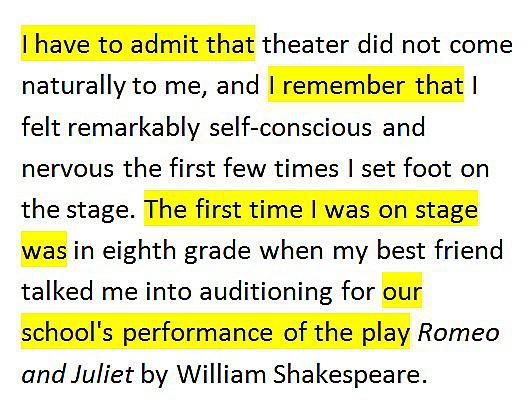Image resolution: width=531 pixels, height=409 pixels.
Task: Click the words 'set foot on'
Action: (x=425, y=169)
